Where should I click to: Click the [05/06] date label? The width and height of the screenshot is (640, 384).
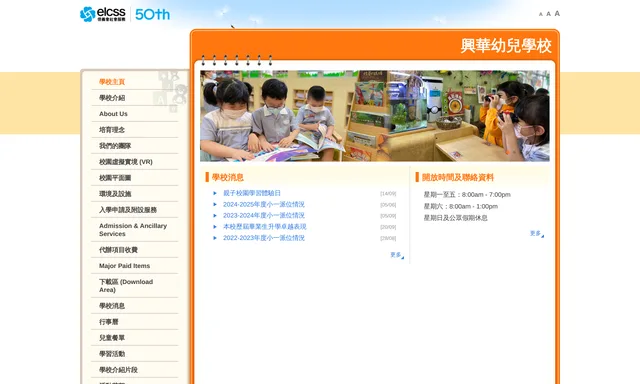click(388, 205)
